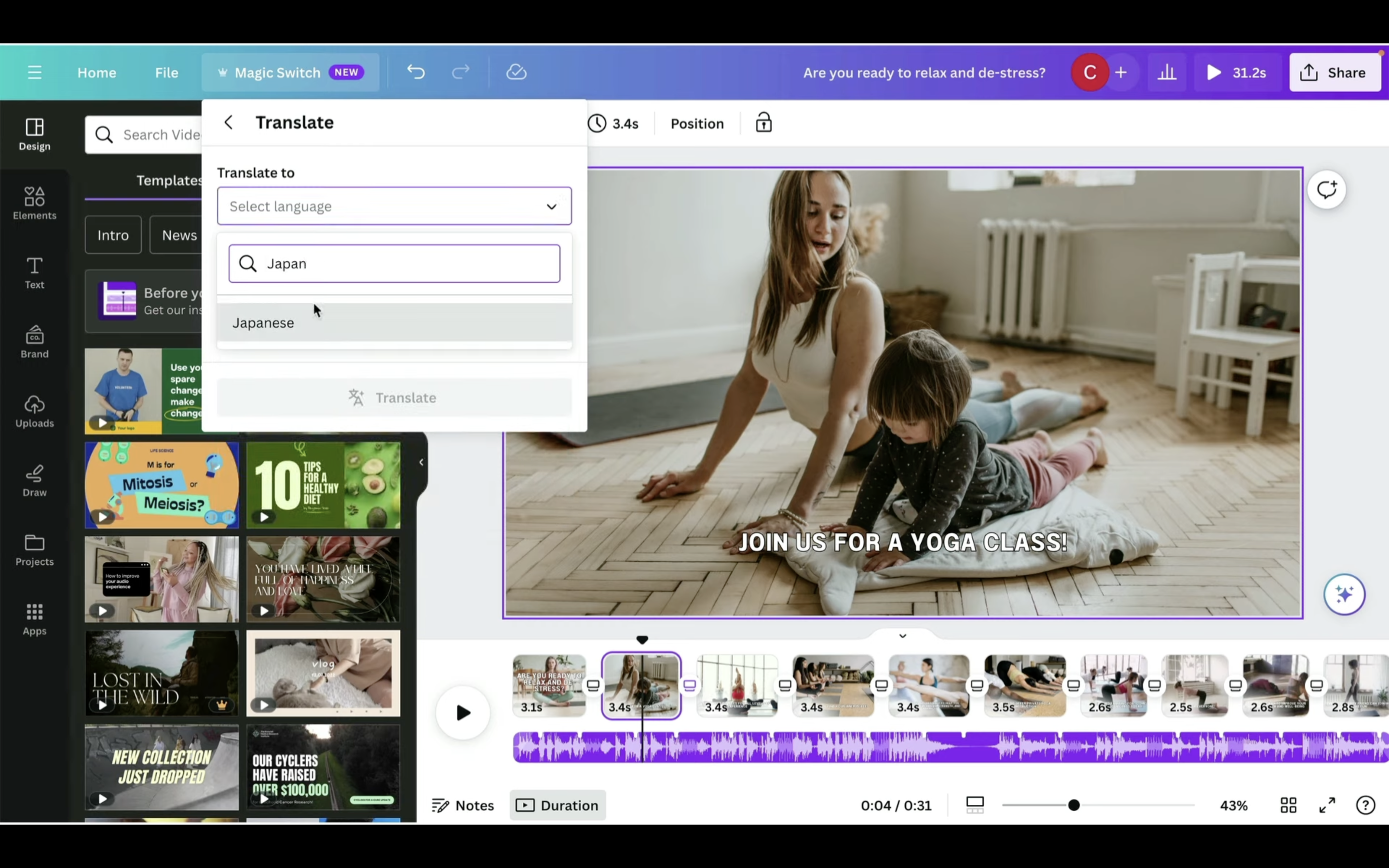Open the Text sidebar panel
Viewport: 1389px width, 868px height.
tap(34, 272)
